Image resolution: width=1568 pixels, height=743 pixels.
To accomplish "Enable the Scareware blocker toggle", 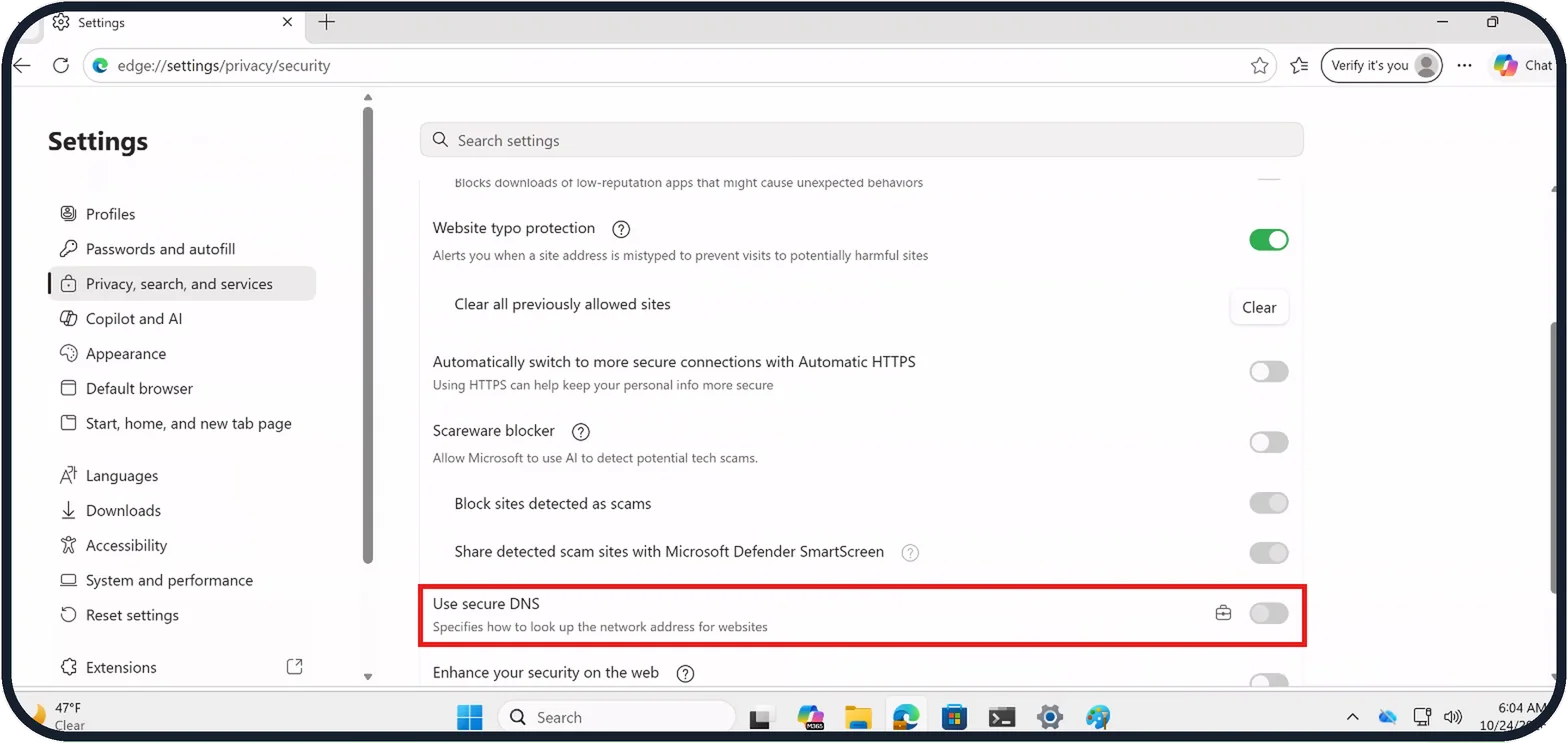I will tap(1269, 442).
